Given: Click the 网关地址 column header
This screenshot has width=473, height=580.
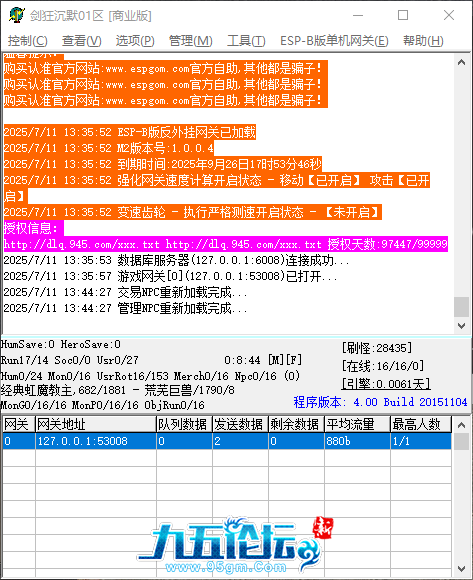Looking at the screenshot, I should [96, 424].
